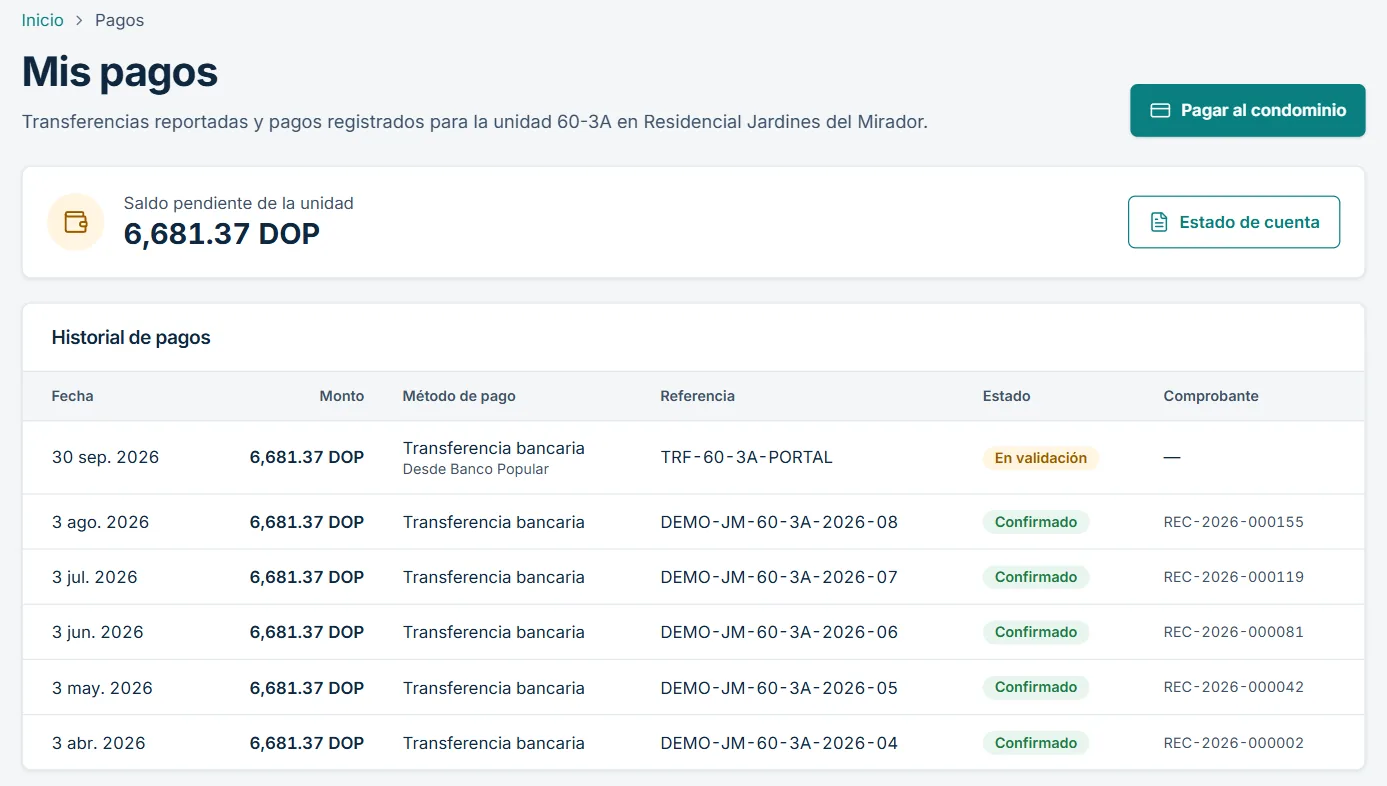Go to the Inicio breadcrumb link

coord(42,20)
